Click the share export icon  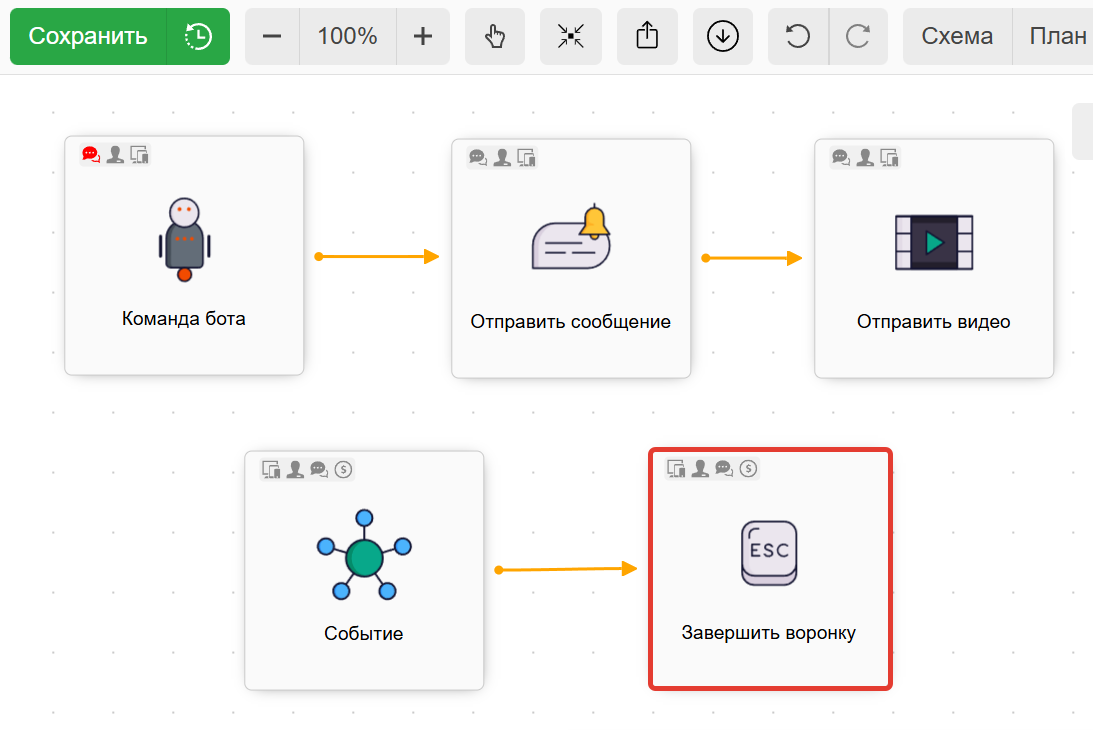pyautogui.click(x=647, y=37)
